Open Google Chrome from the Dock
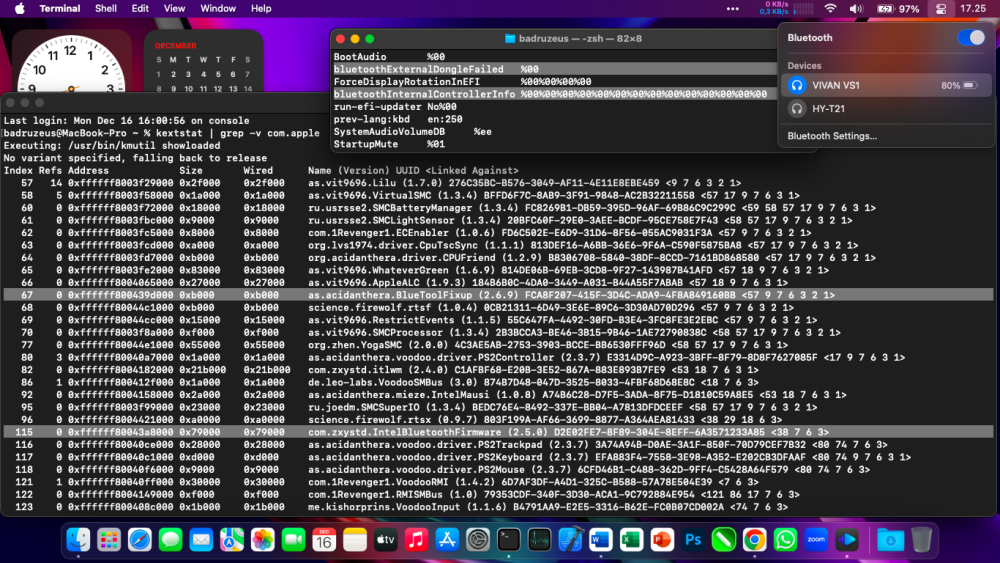Viewport: 1000px width, 563px height. 754,540
